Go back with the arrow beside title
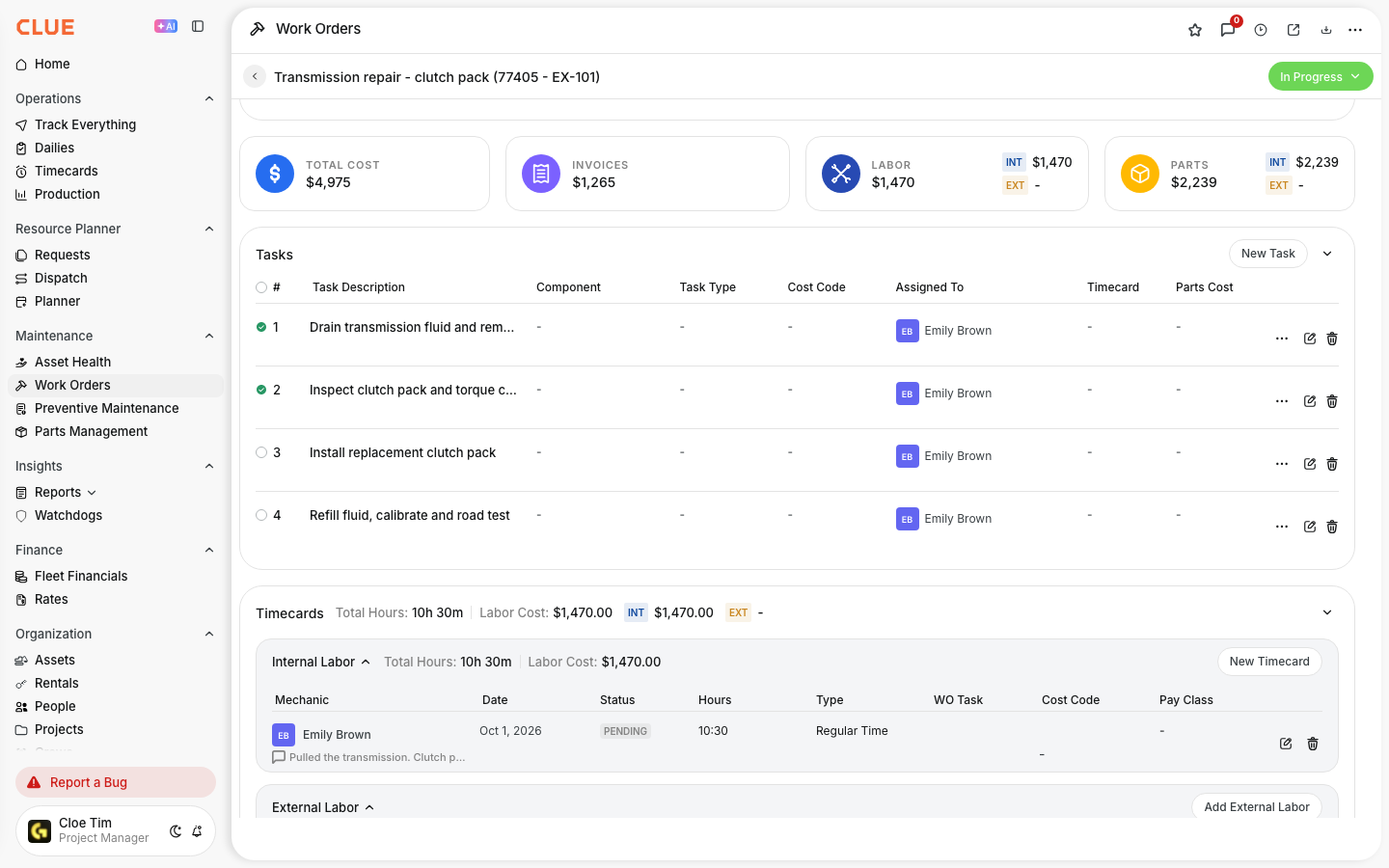 255,76
